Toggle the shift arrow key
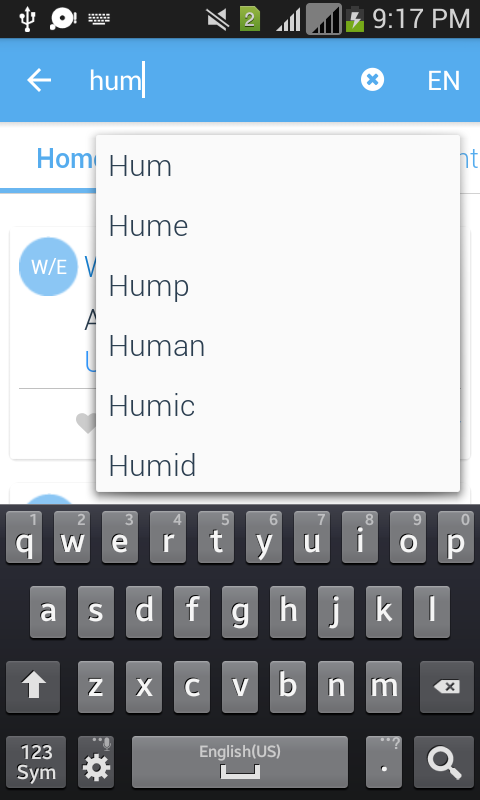This screenshot has height=800, width=480. (x=33, y=687)
